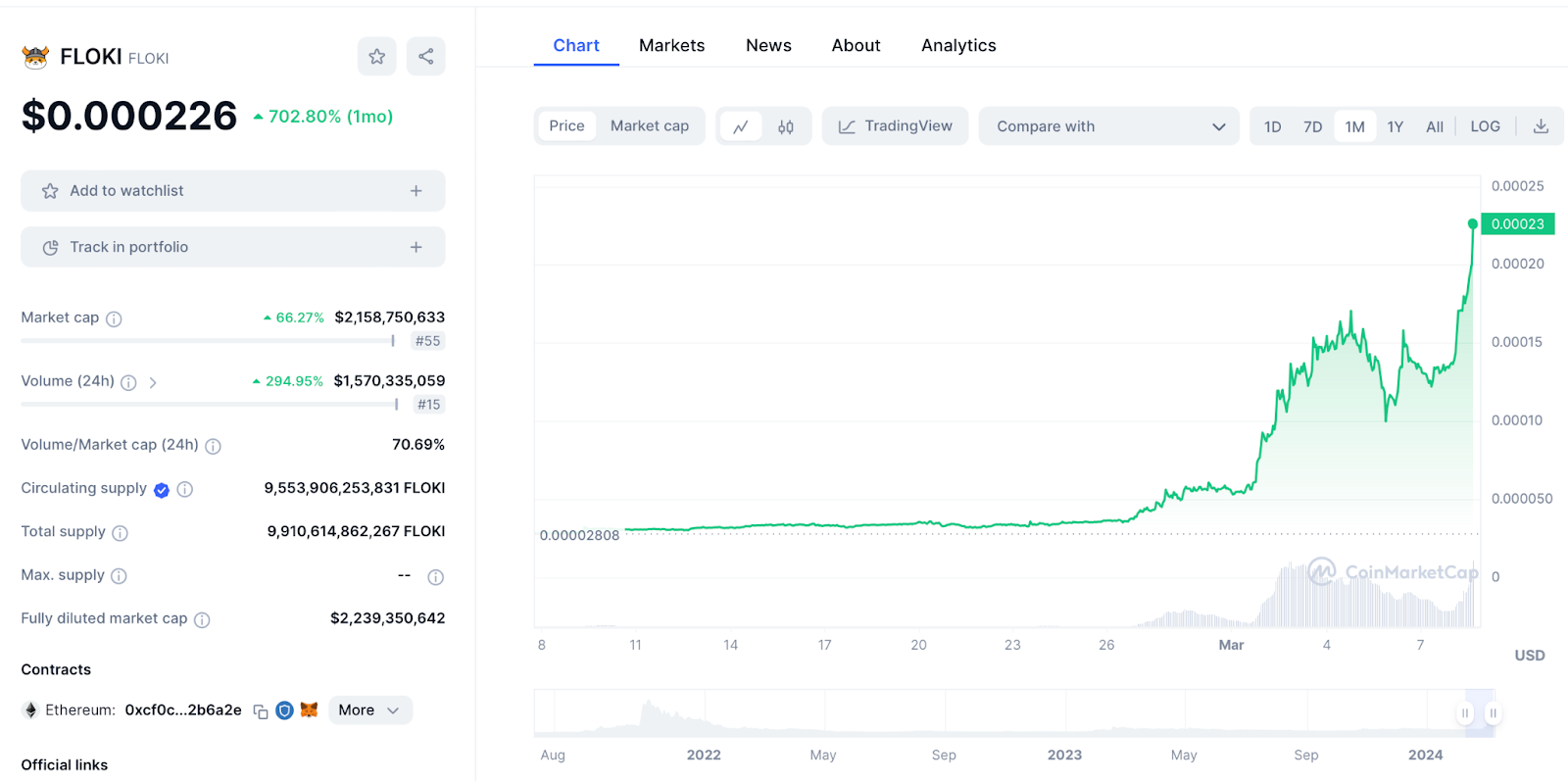Click the 9,553,906,253,831 FLOKI supply value
This screenshot has width=1568, height=782.
[x=355, y=488]
